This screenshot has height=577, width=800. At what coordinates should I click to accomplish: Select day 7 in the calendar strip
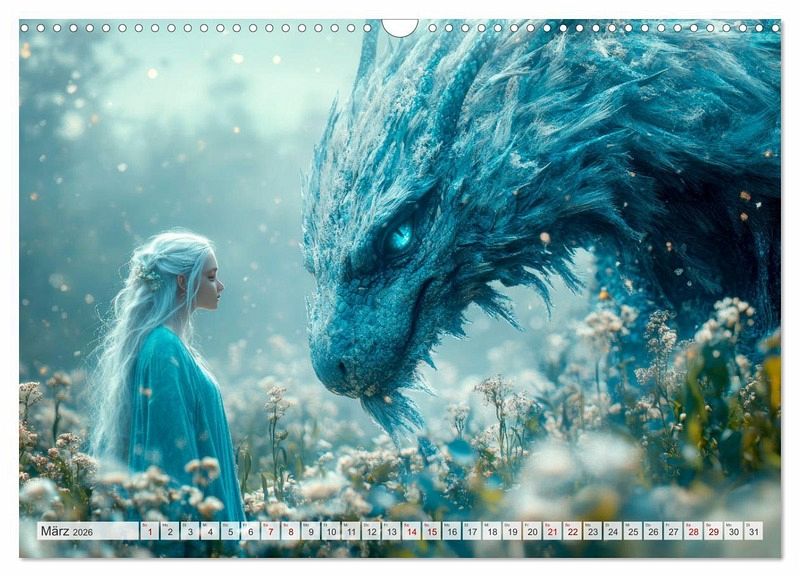(270, 531)
